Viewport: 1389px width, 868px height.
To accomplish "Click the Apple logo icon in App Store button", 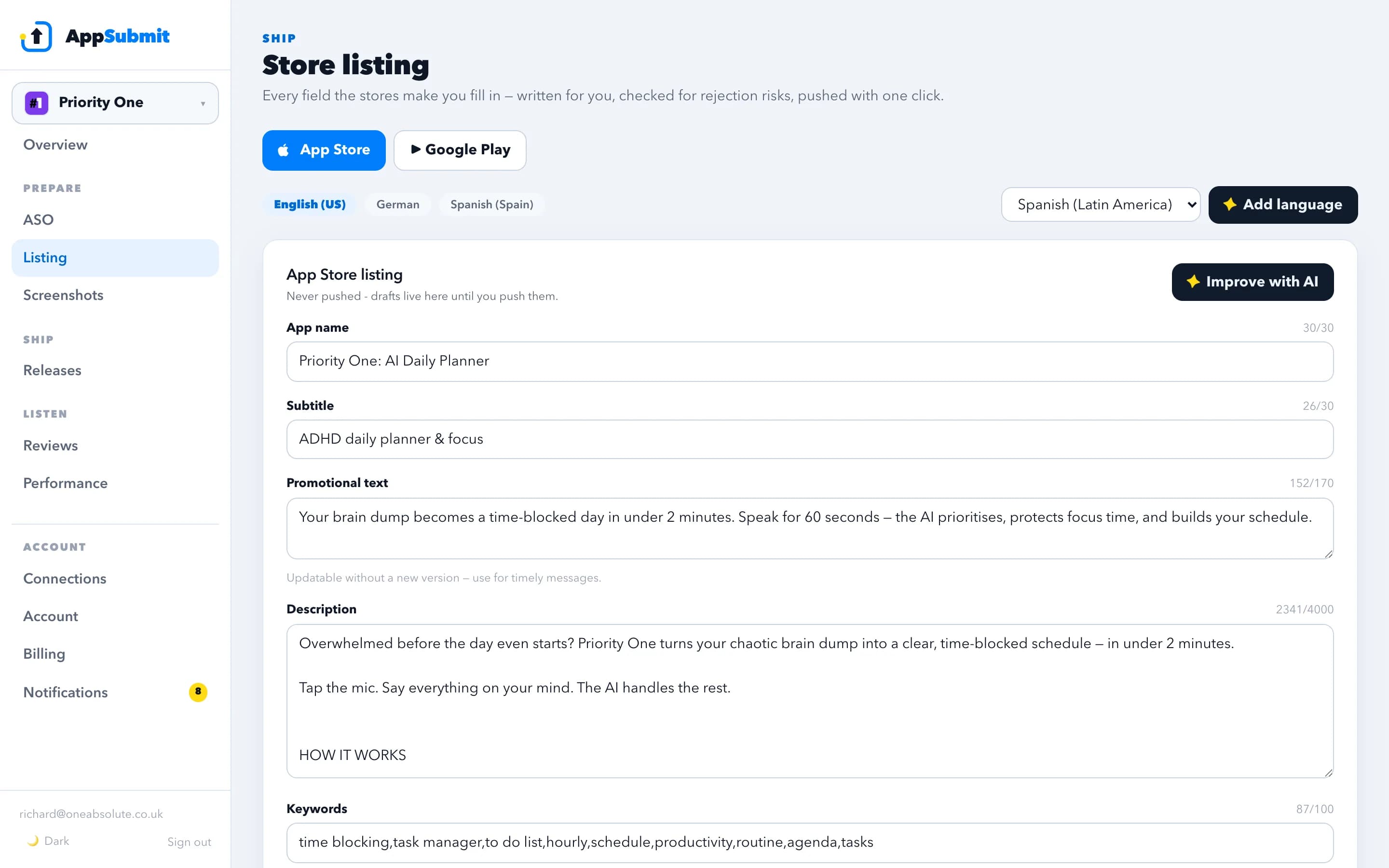I will [283, 150].
